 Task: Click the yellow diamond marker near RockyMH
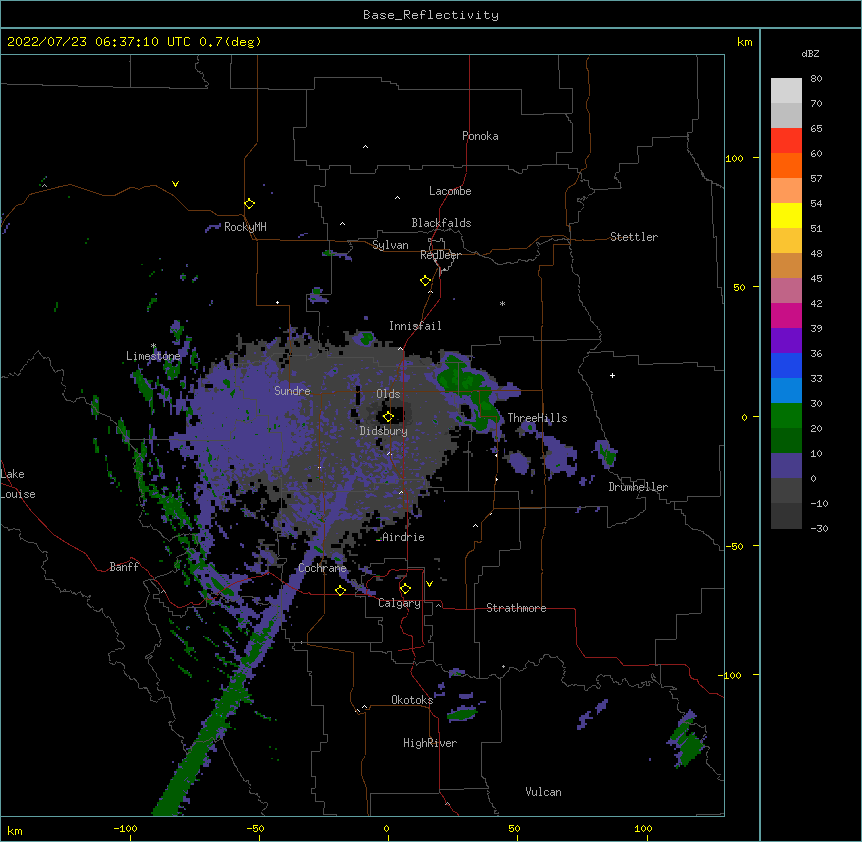(x=250, y=204)
